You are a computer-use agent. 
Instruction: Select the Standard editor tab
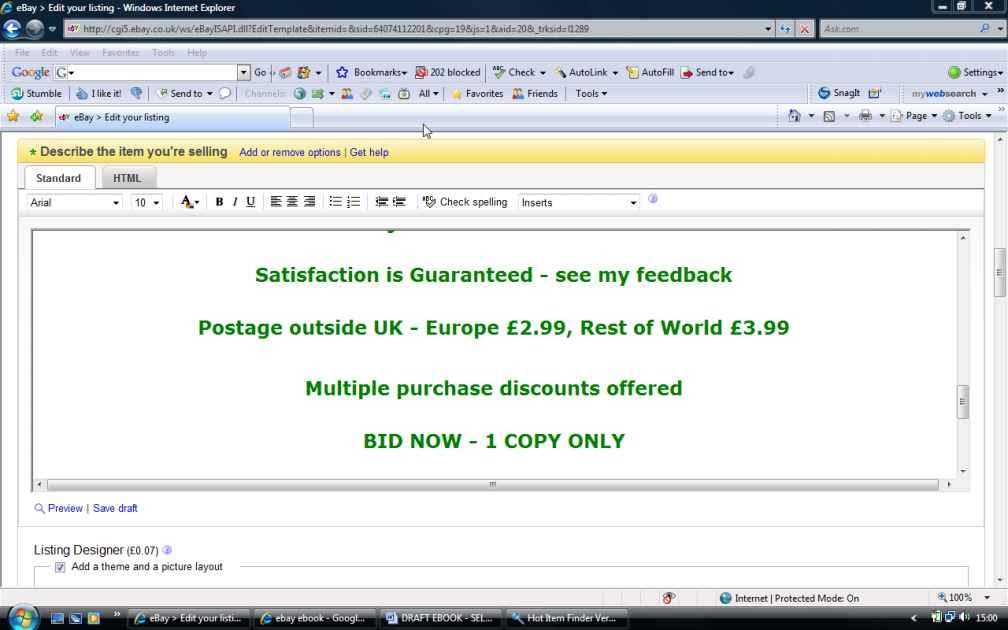point(59,178)
